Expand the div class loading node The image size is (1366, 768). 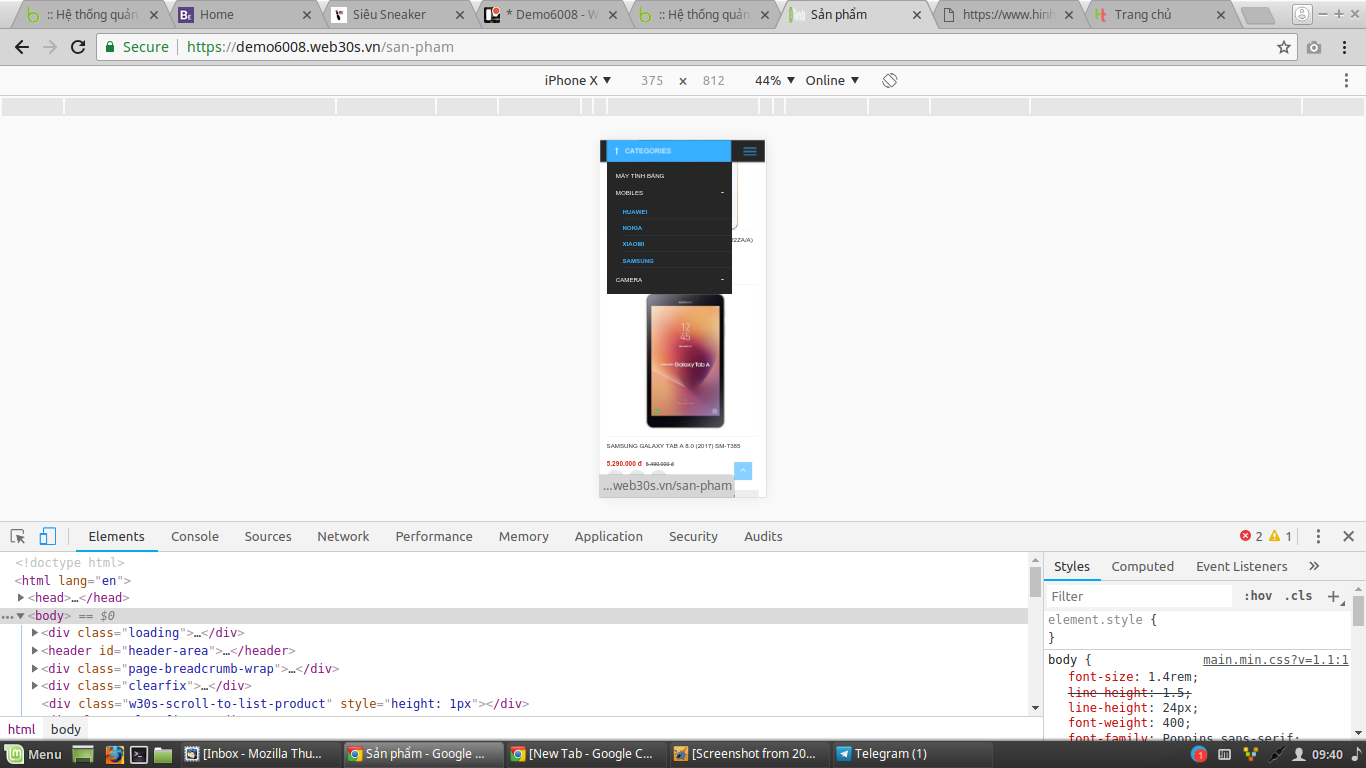pyautogui.click(x=36, y=633)
